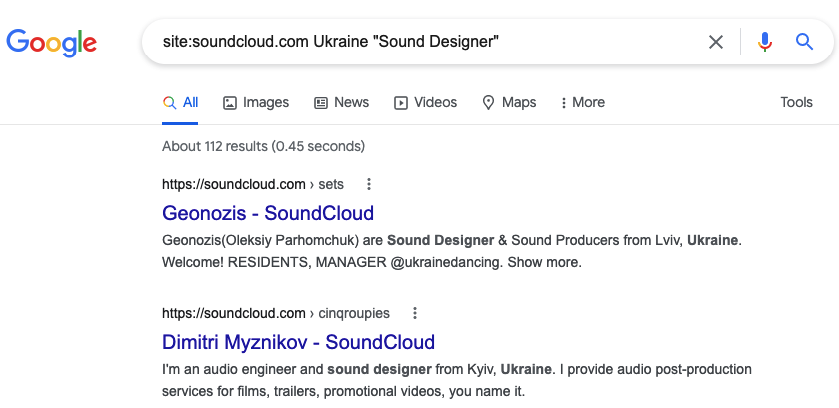
Task: Switch to the Videos tab
Action: pyautogui.click(x=425, y=103)
